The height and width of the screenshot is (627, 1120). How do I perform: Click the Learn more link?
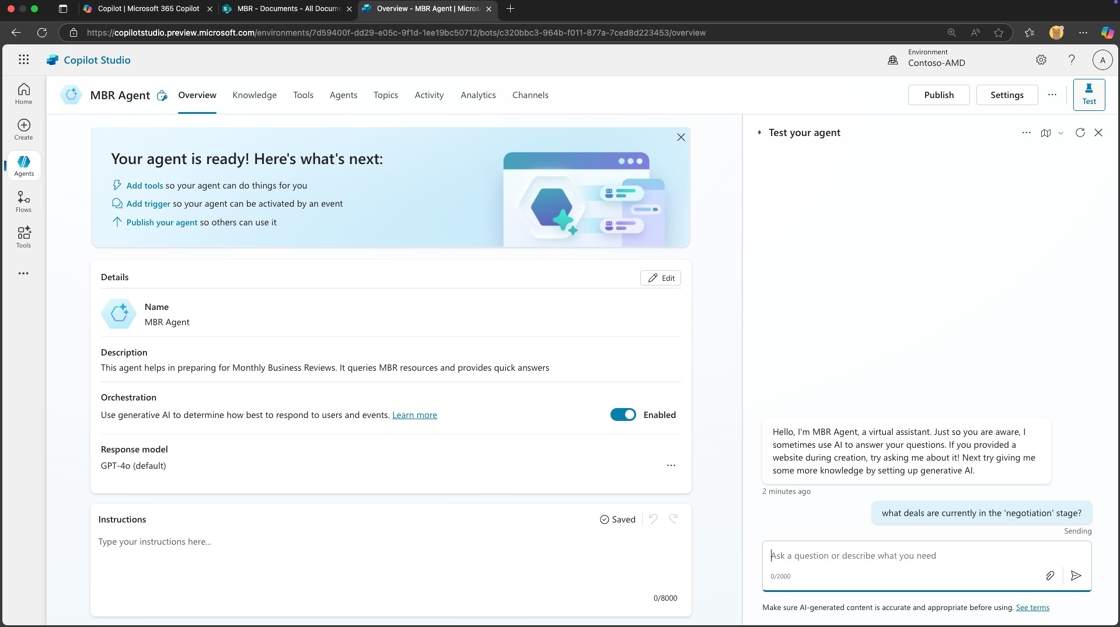tap(414, 415)
